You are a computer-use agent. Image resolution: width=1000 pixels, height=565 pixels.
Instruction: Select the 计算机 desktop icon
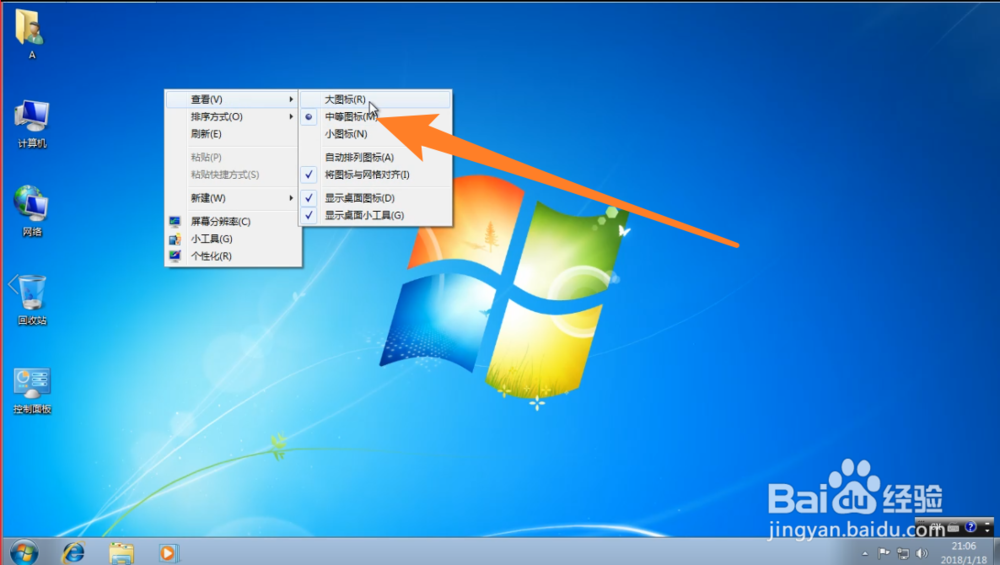tap(31, 124)
